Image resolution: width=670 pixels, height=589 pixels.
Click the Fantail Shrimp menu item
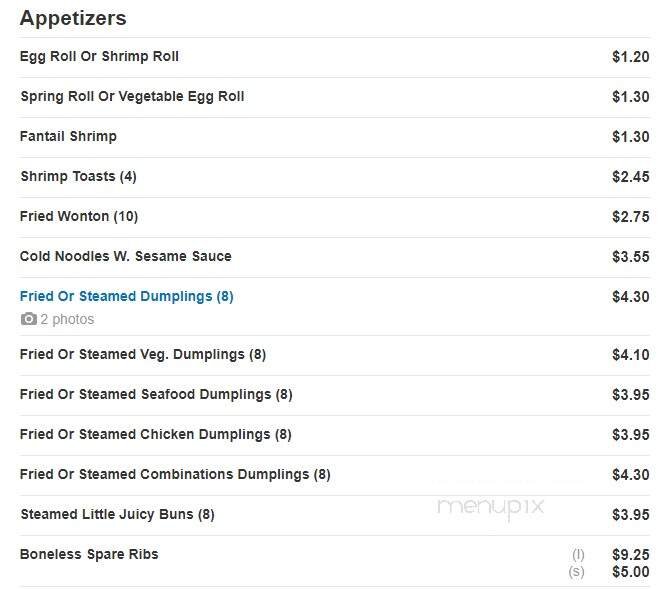point(68,136)
